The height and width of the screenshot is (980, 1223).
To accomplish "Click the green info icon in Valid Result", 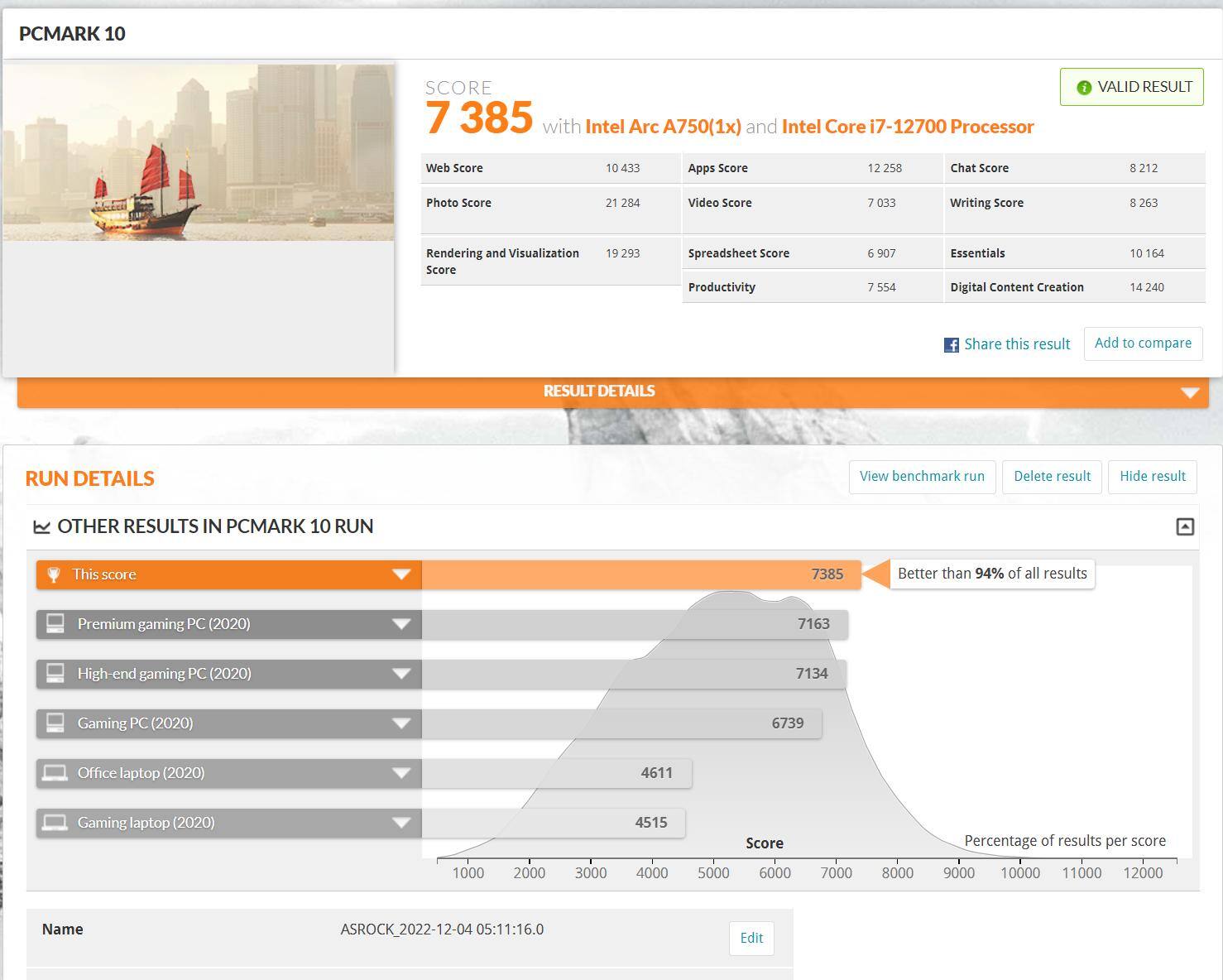I will pyautogui.click(x=1083, y=88).
